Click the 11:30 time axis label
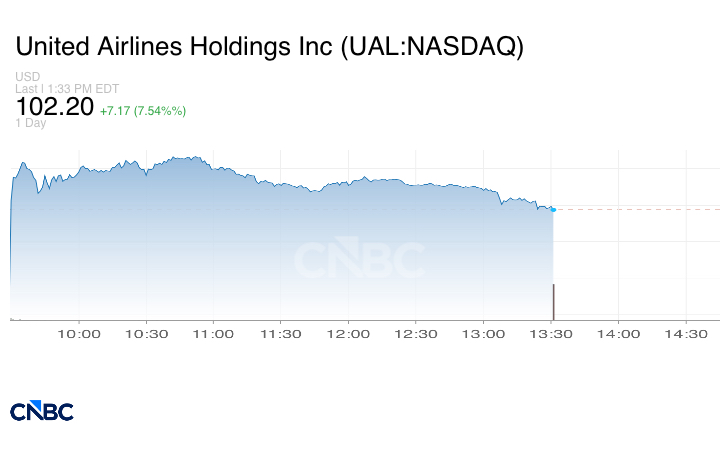The image size is (720, 450). pos(281,335)
